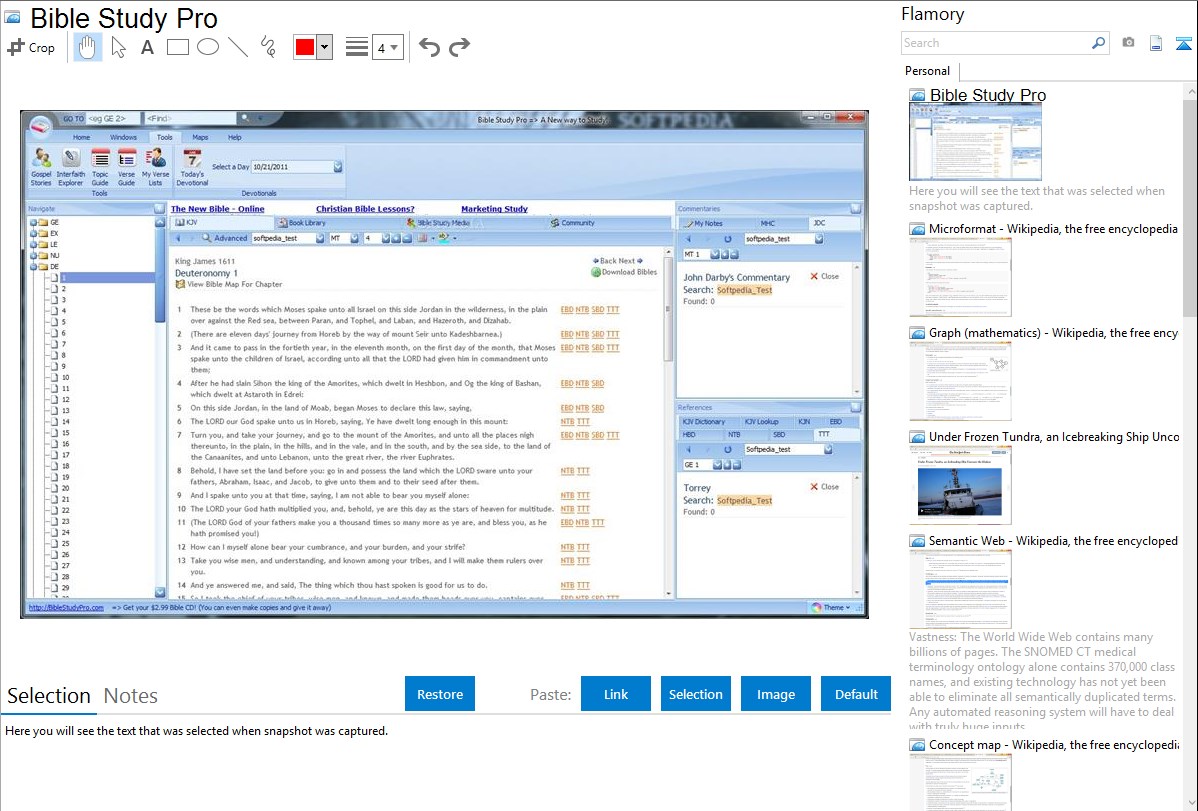Click the Restore button
Image resolution: width=1198 pixels, height=811 pixels.
pyautogui.click(x=440, y=694)
